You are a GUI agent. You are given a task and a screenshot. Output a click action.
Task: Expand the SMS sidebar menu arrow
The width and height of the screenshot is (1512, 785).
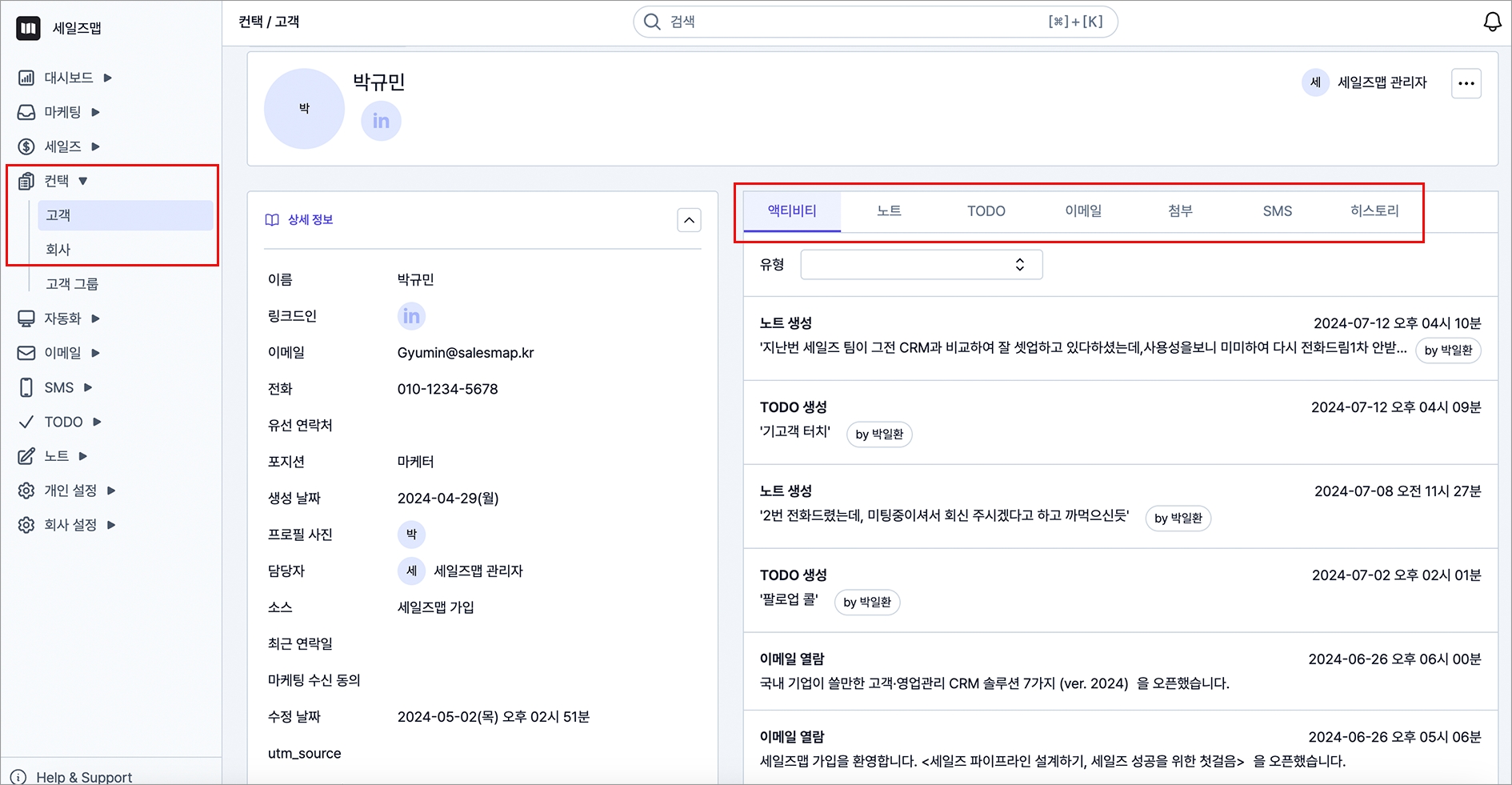click(x=87, y=387)
